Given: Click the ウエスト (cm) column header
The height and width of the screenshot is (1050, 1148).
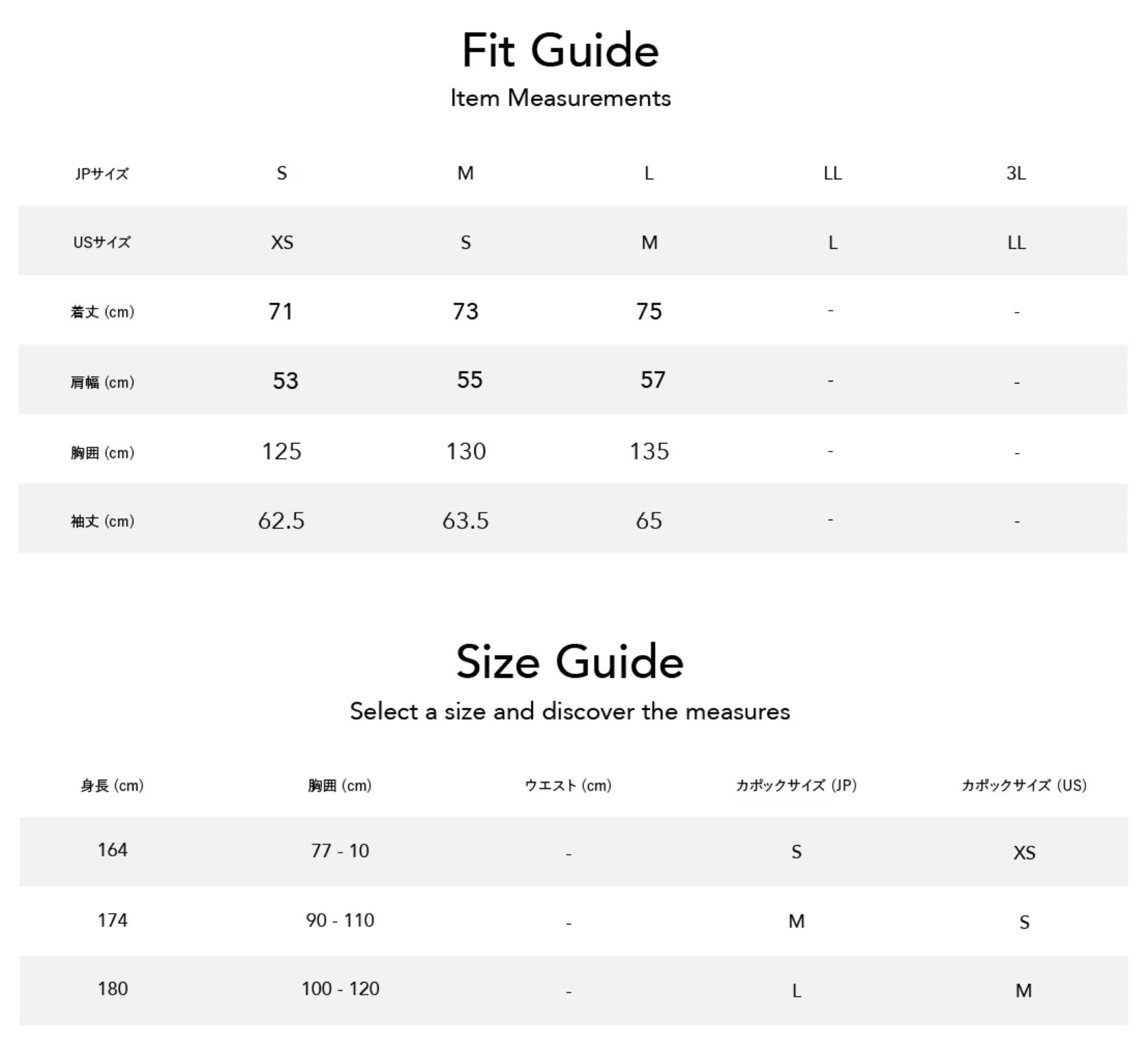Looking at the screenshot, I should click(568, 786).
